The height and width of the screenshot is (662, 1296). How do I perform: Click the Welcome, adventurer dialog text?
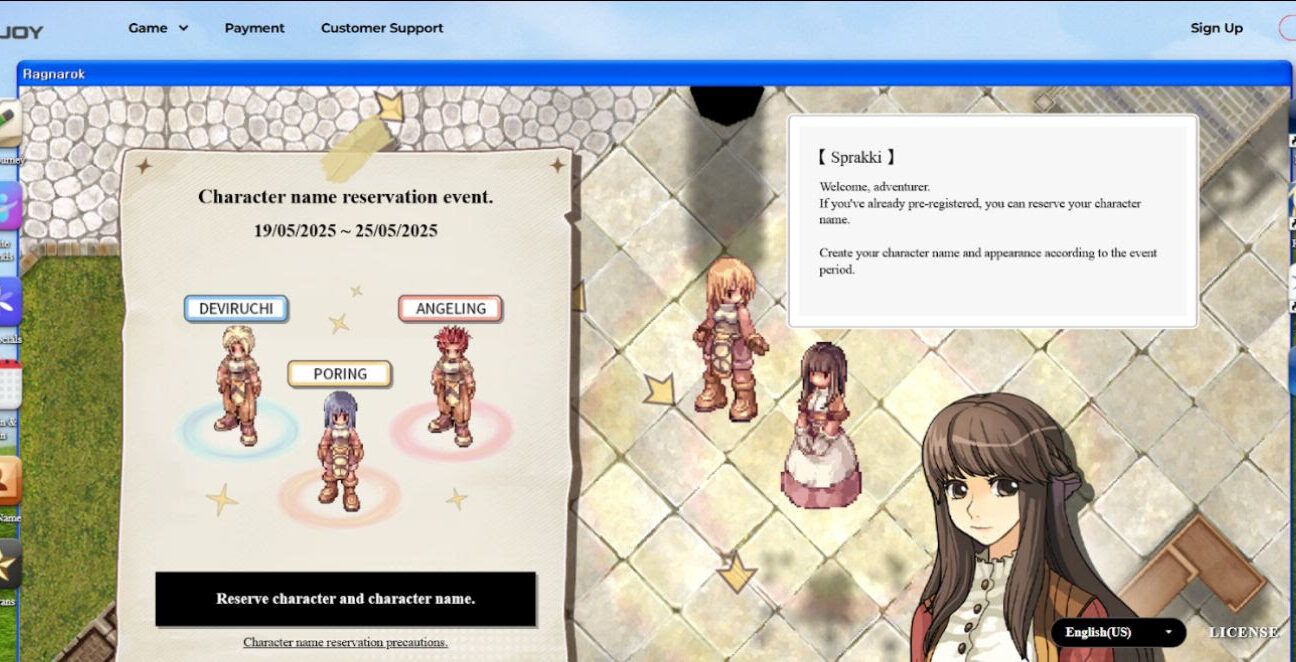pyautogui.click(x=875, y=187)
